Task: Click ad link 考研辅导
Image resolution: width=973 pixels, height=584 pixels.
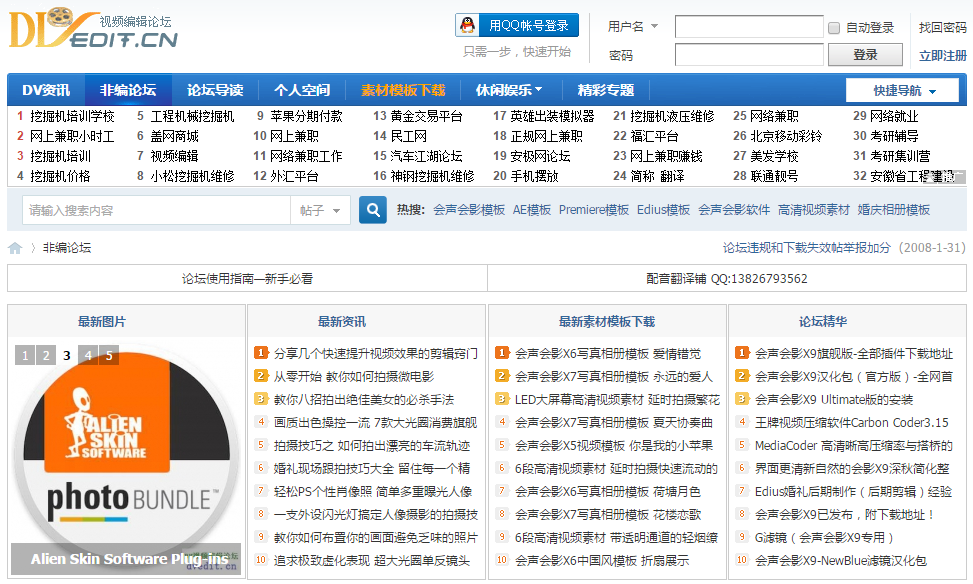Action: 894,136
